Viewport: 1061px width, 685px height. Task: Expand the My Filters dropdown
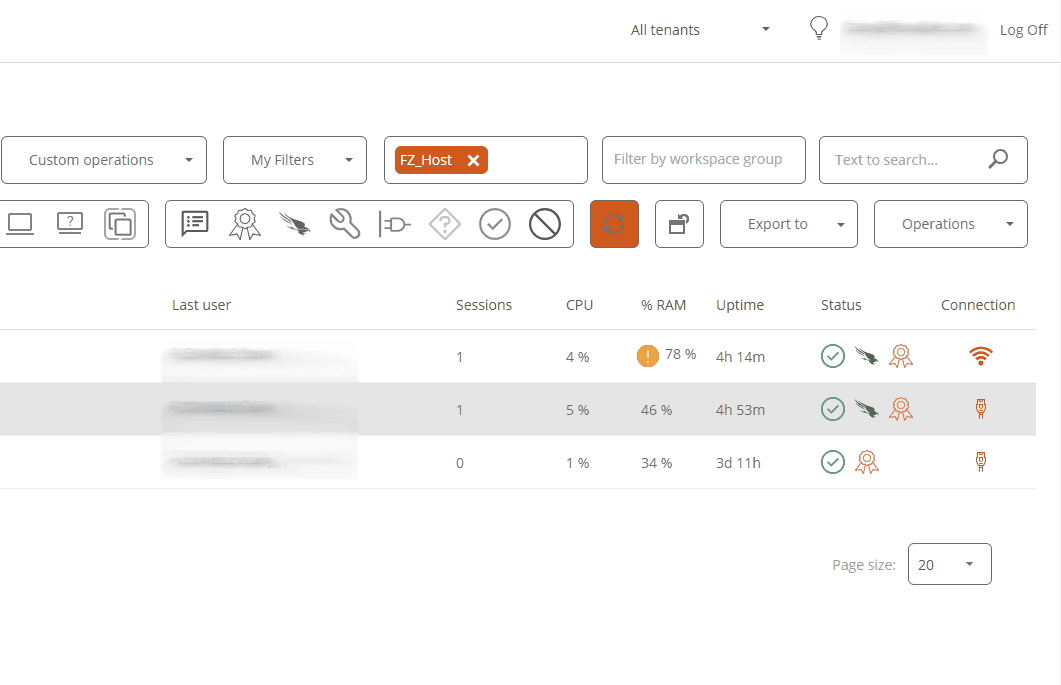[x=294, y=160]
